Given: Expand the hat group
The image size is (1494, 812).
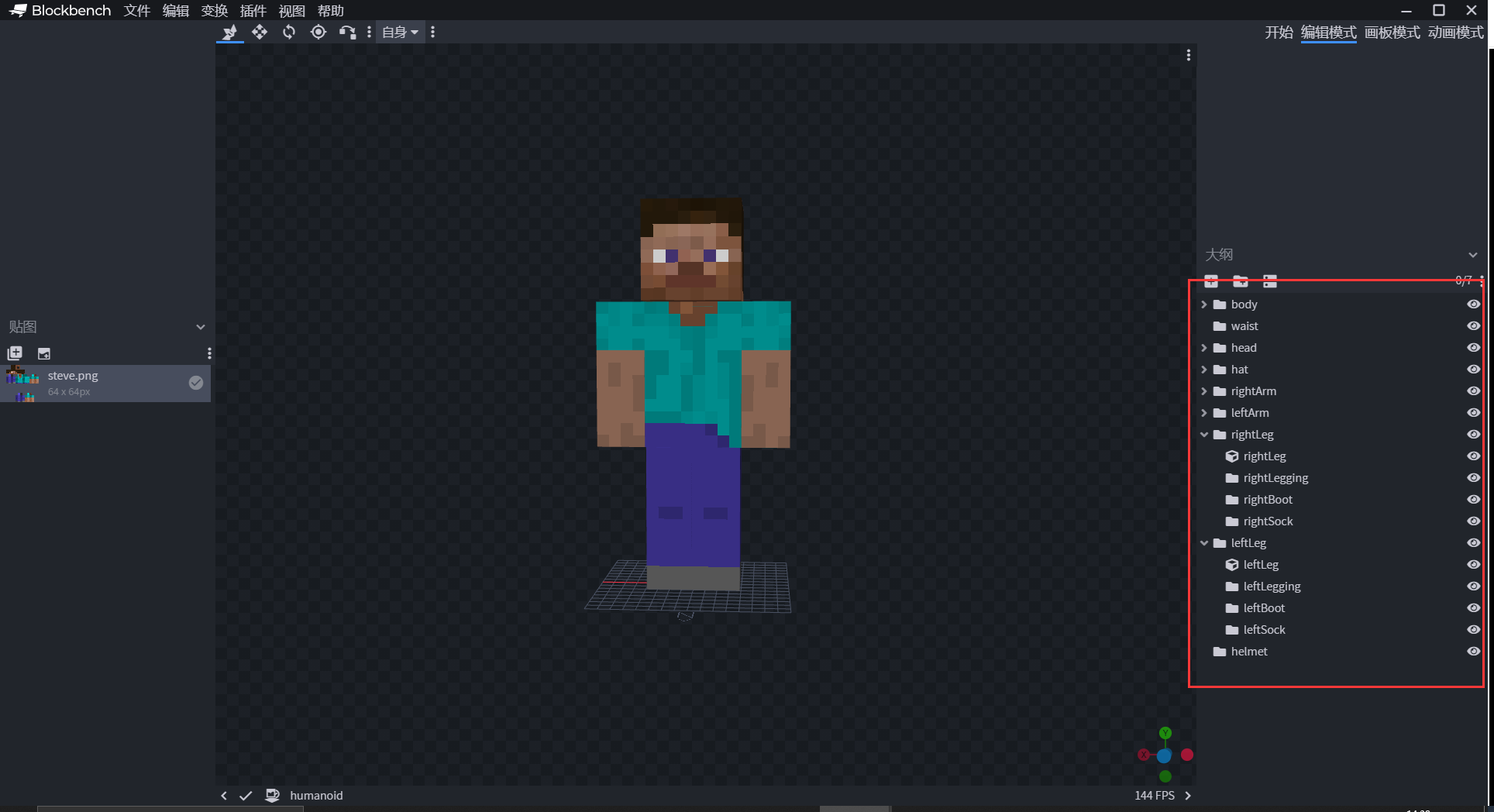Looking at the screenshot, I should pyautogui.click(x=1204, y=370).
